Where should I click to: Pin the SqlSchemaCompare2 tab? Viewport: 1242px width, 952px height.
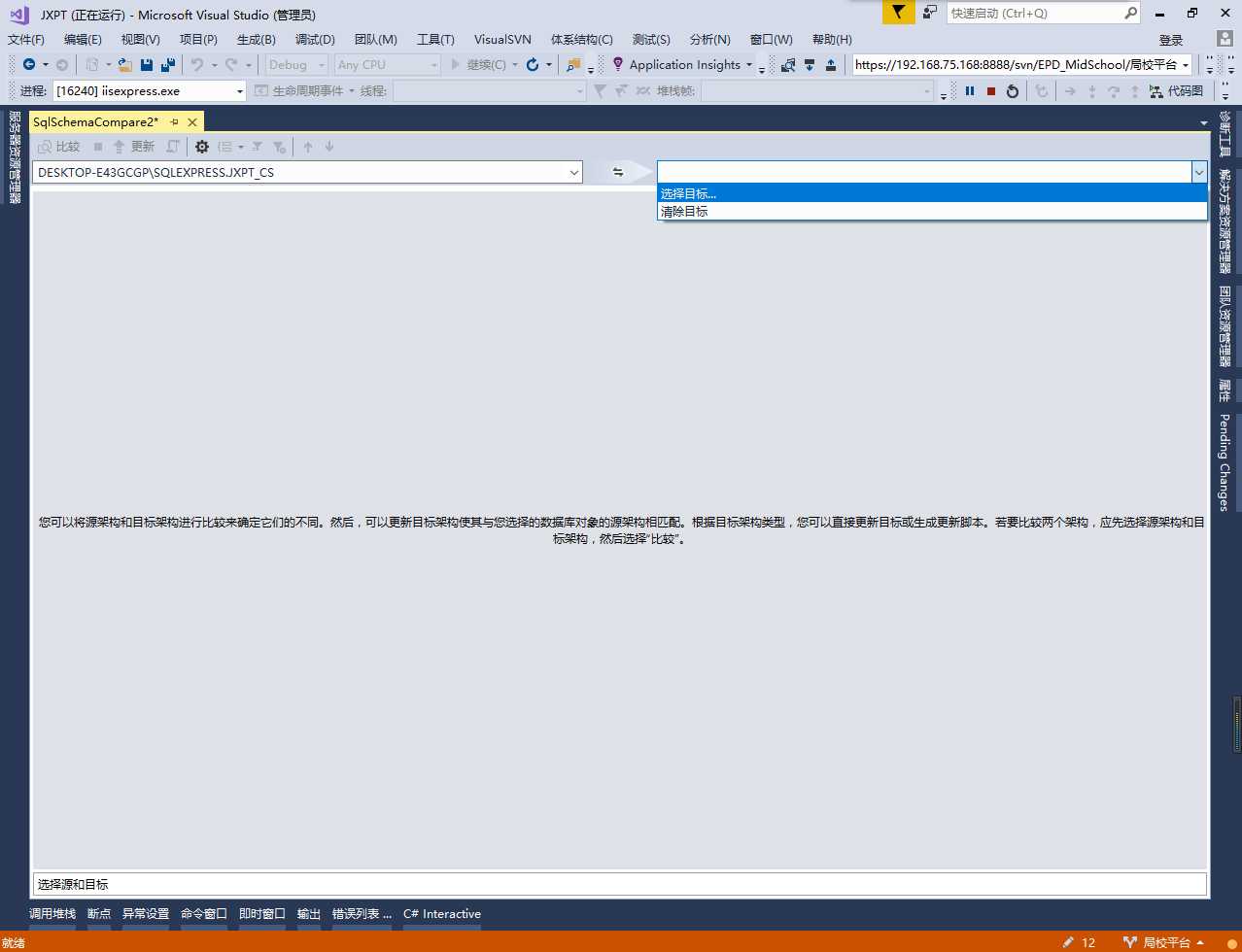pos(175,122)
